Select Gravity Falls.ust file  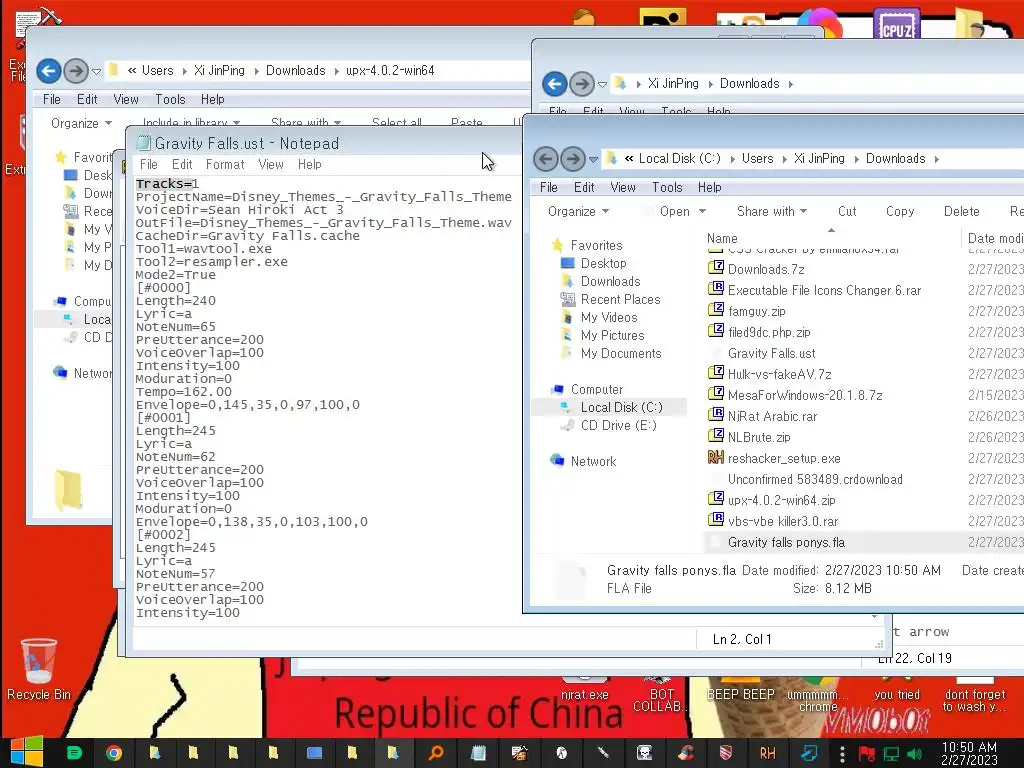tap(771, 353)
